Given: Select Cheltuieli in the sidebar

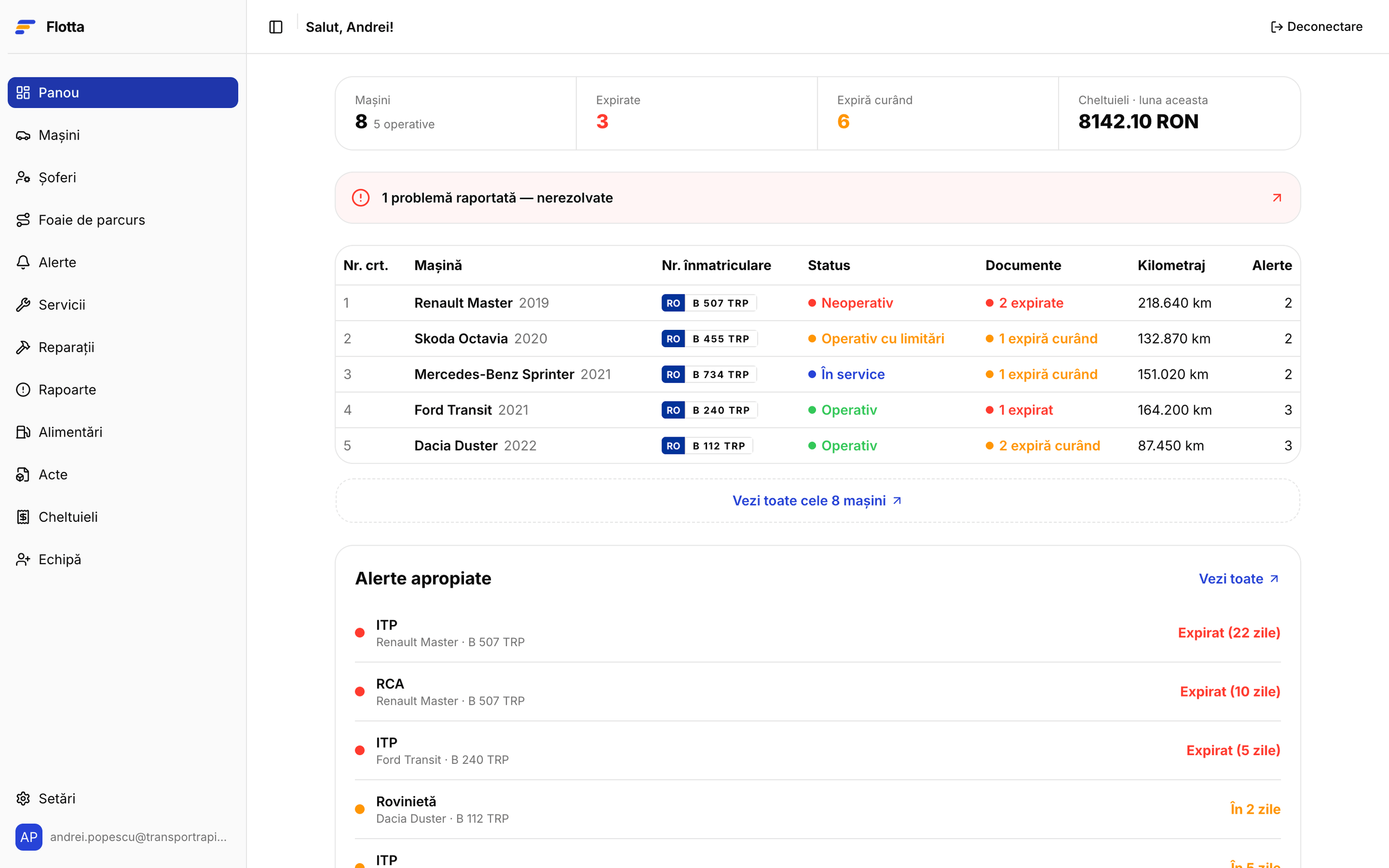Looking at the screenshot, I should pyautogui.click(x=123, y=517).
